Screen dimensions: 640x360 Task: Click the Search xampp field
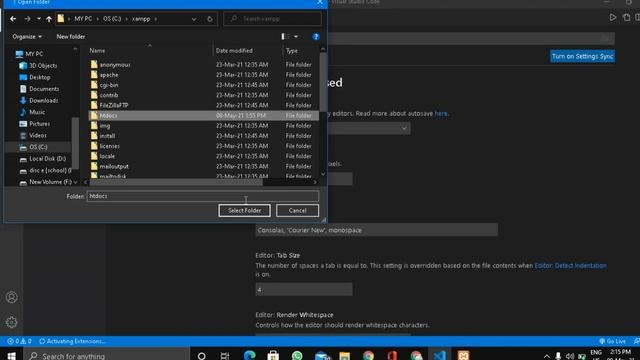point(272,19)
